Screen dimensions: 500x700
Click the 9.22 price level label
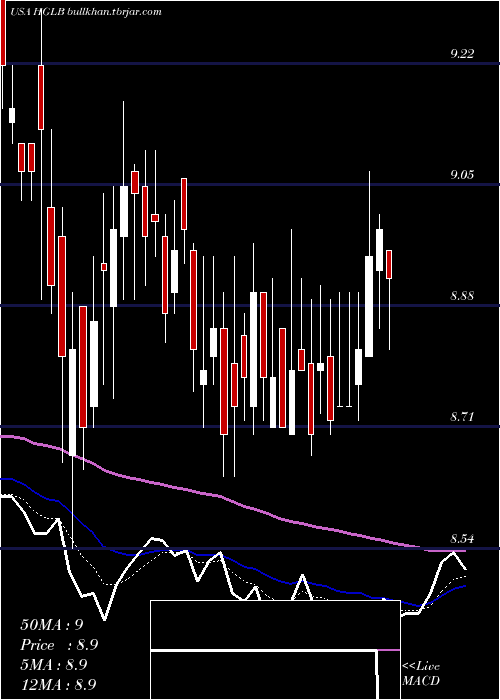click(462, 54)
